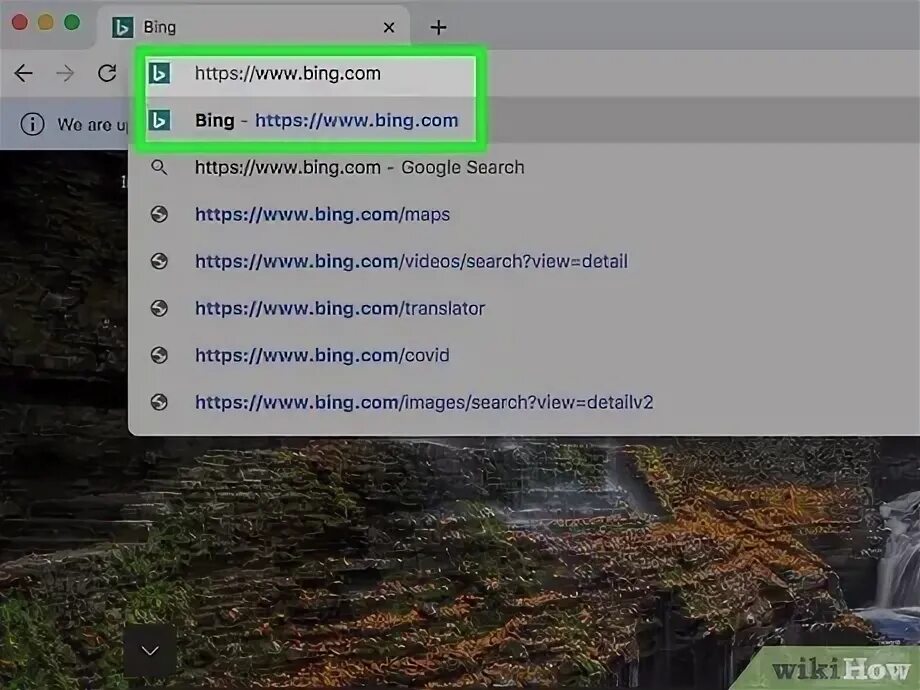This screenshot has height=690, width=920.
Task: Select the bing.com/covid suggestion
Action: [x=523, y=355]
